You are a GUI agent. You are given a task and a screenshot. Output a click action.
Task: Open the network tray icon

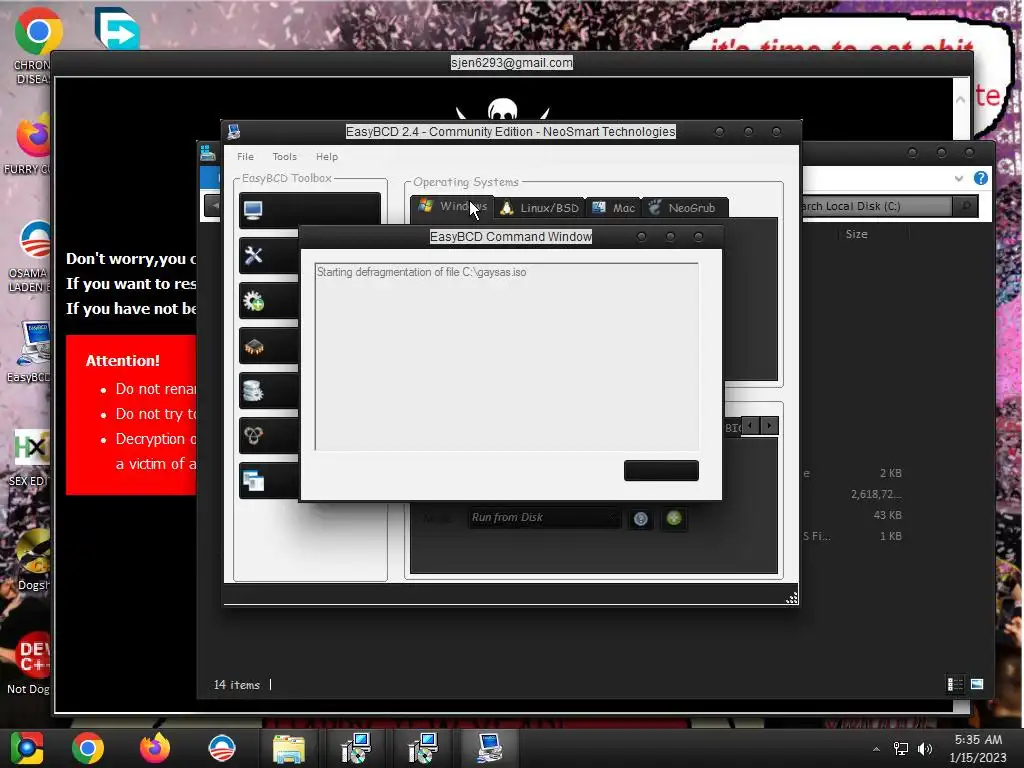[x=901, y=749]
